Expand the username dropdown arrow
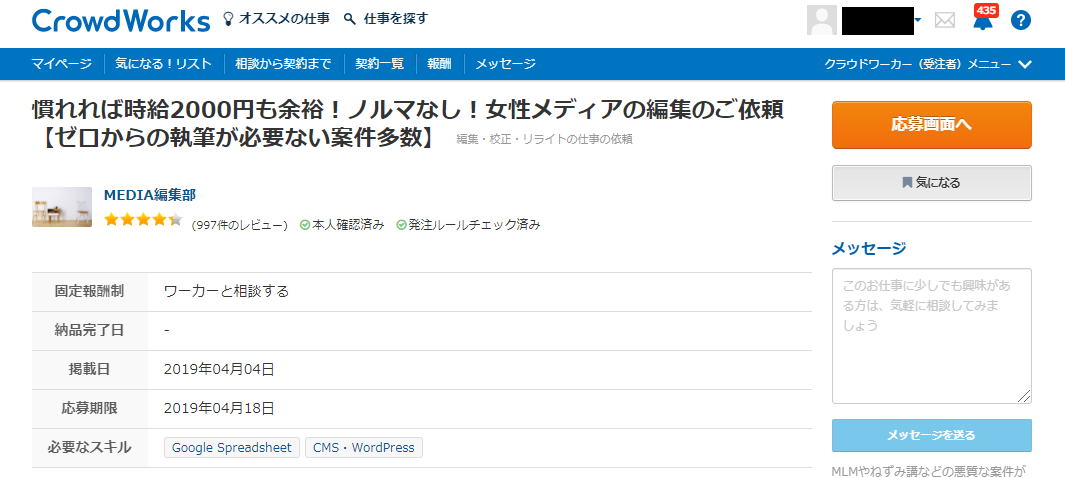Screen dimensions: 1065x478 [x=918, y=20]
